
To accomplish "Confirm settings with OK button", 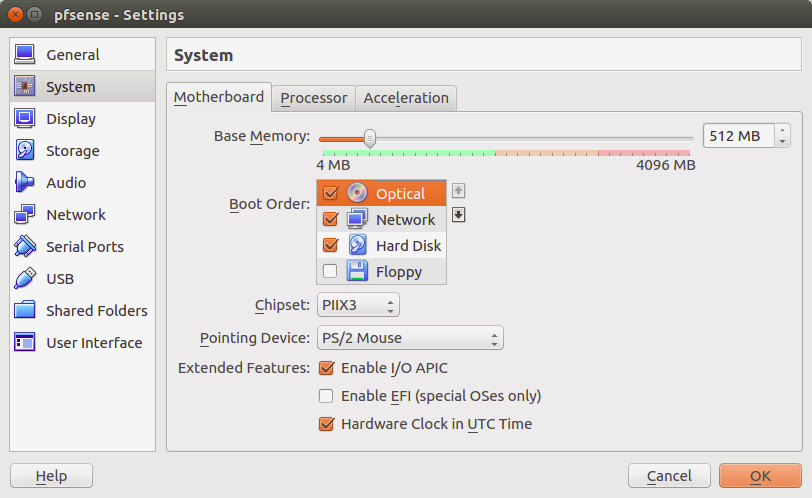I will click(x=760, y=476).
